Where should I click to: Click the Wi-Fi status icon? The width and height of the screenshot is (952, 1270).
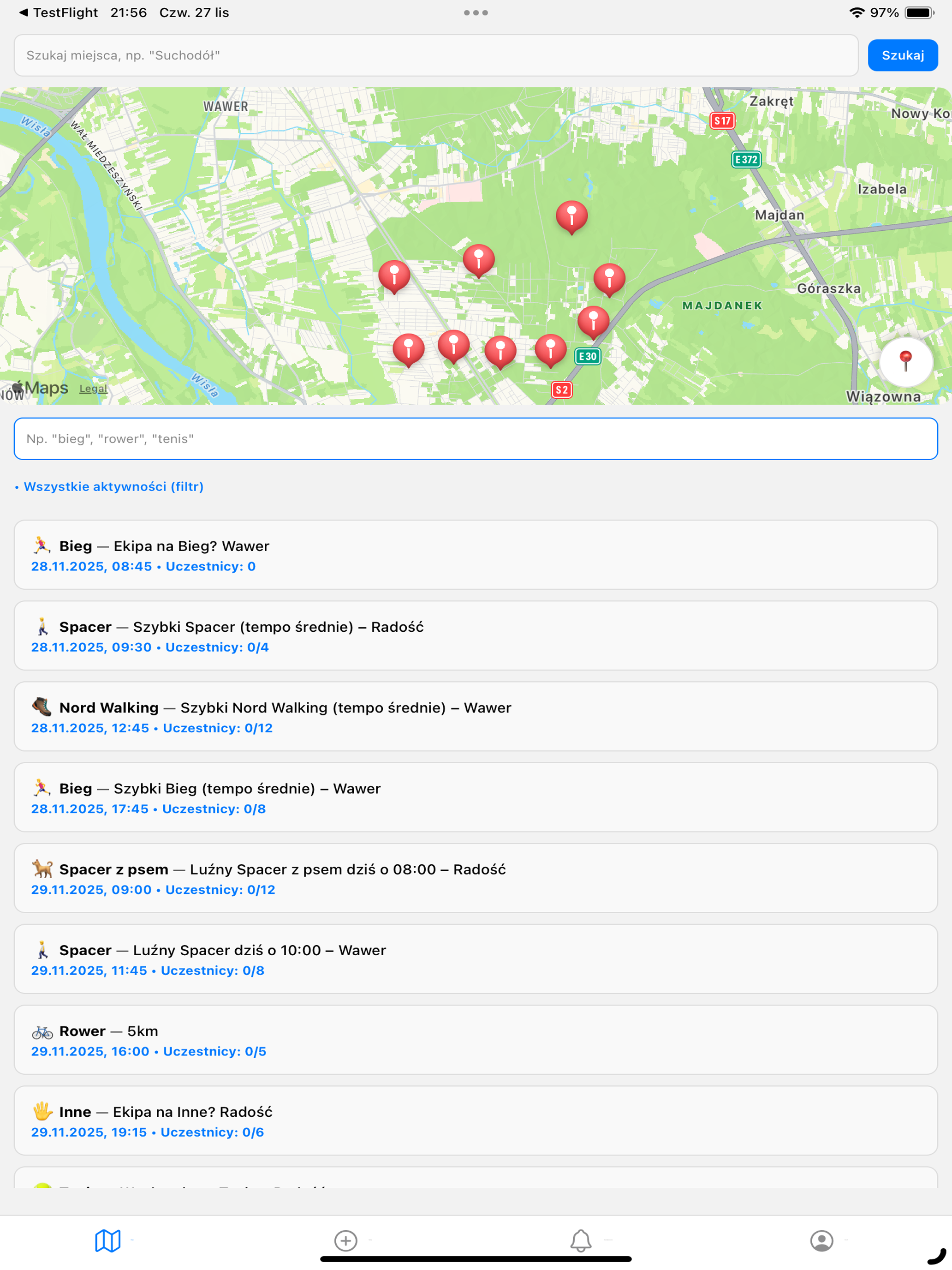click(x=856, y=12)
